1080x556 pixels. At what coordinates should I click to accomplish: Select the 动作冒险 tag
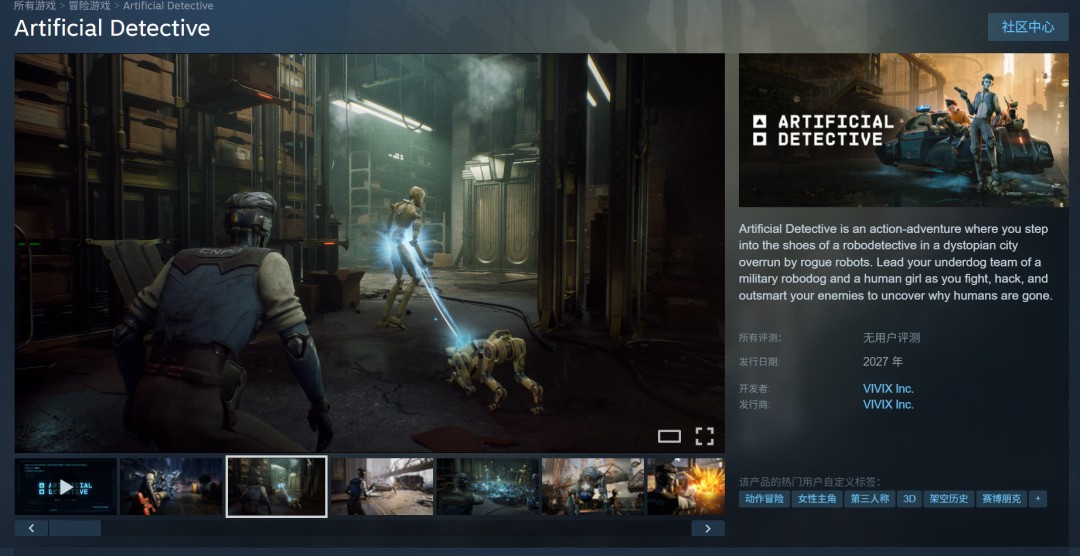pos(764,498)
